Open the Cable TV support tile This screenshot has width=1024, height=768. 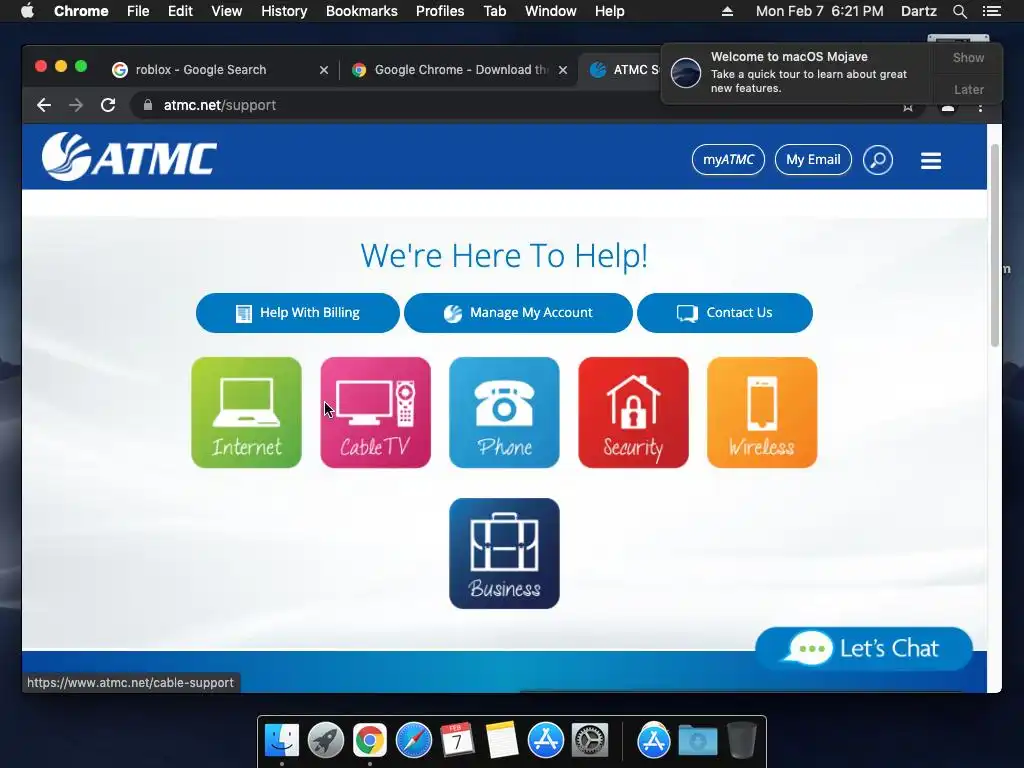point(376,412)
